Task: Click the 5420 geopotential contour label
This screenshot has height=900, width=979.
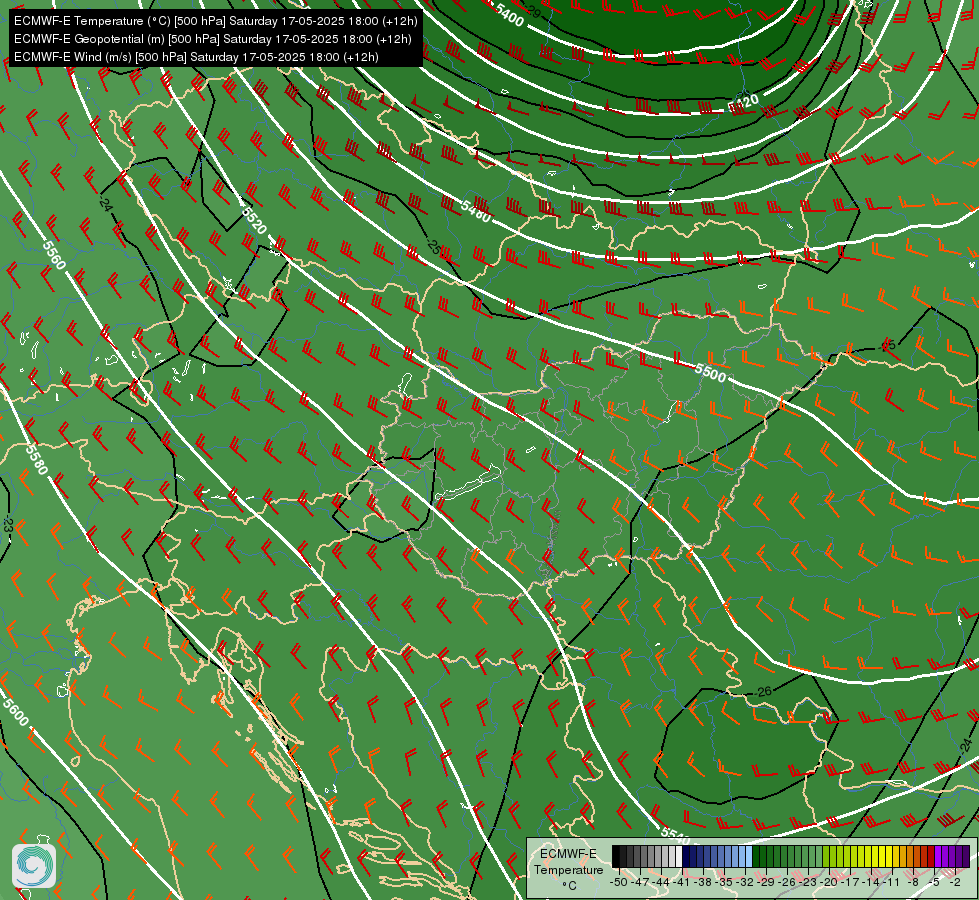Action: pyautogui.click(x=744, y=102)
